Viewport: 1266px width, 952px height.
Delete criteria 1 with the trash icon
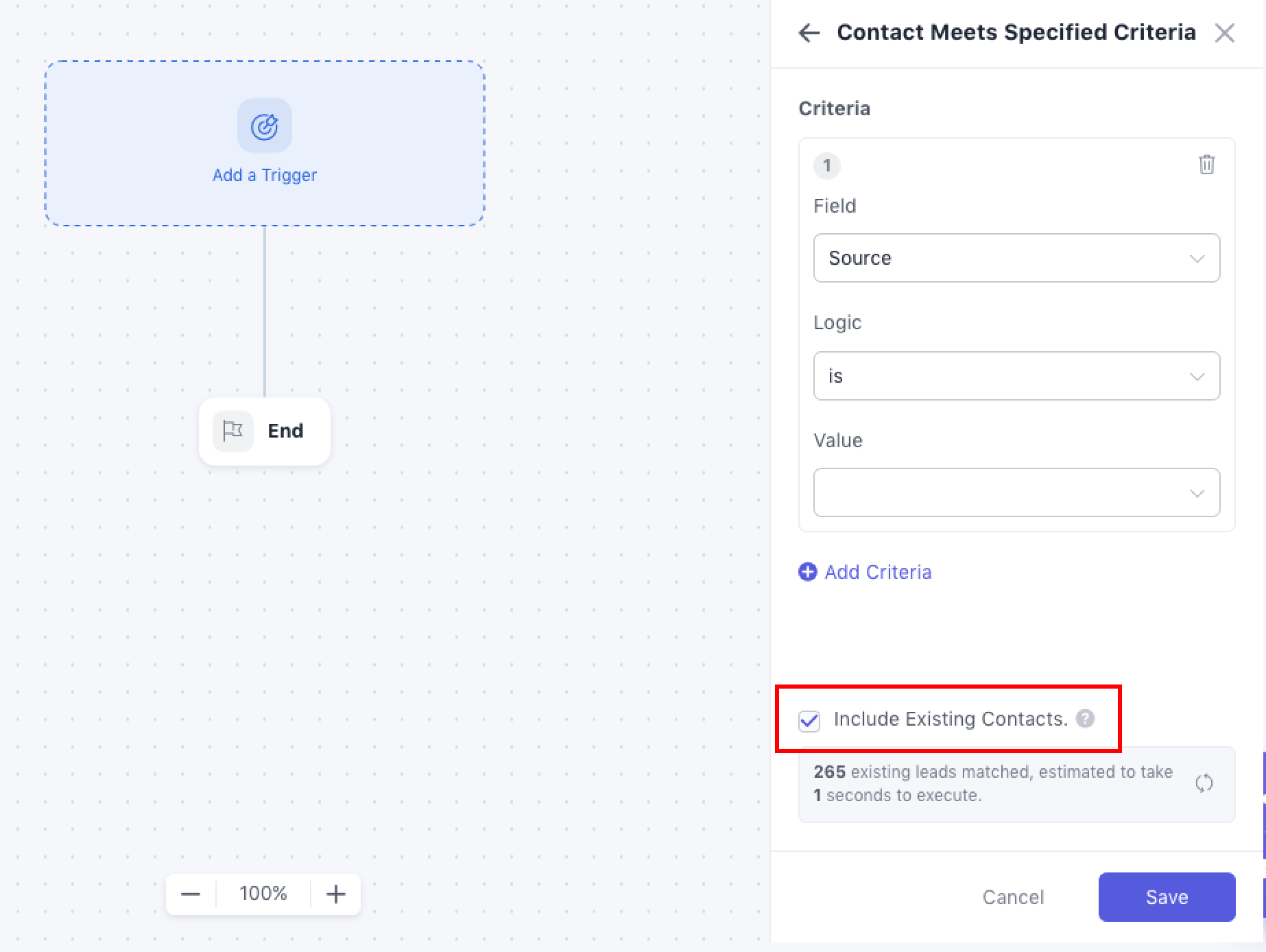1206,165
